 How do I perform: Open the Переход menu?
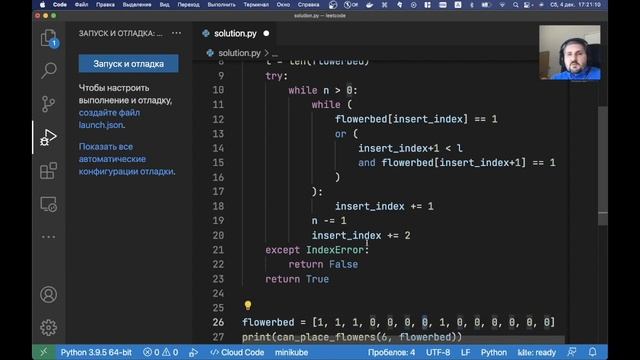[188, 5]
